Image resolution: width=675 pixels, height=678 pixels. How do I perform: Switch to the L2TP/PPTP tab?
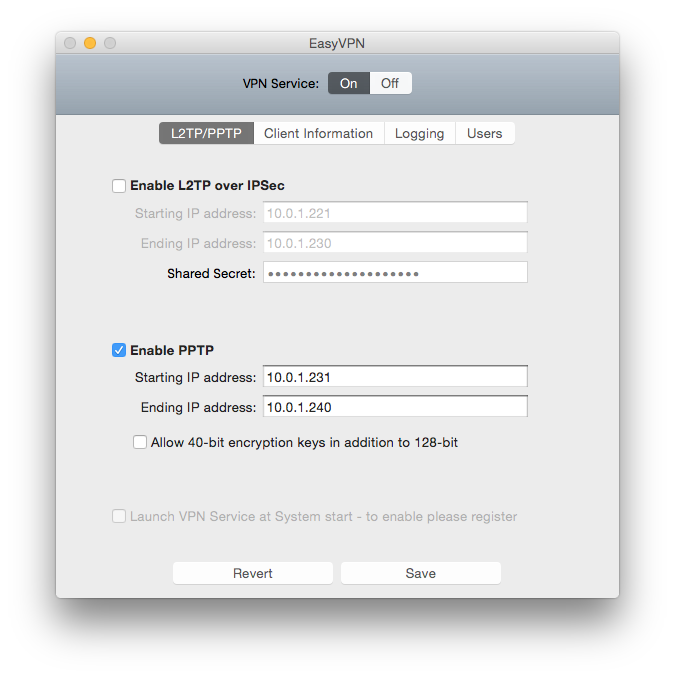[x=206, y=133]
